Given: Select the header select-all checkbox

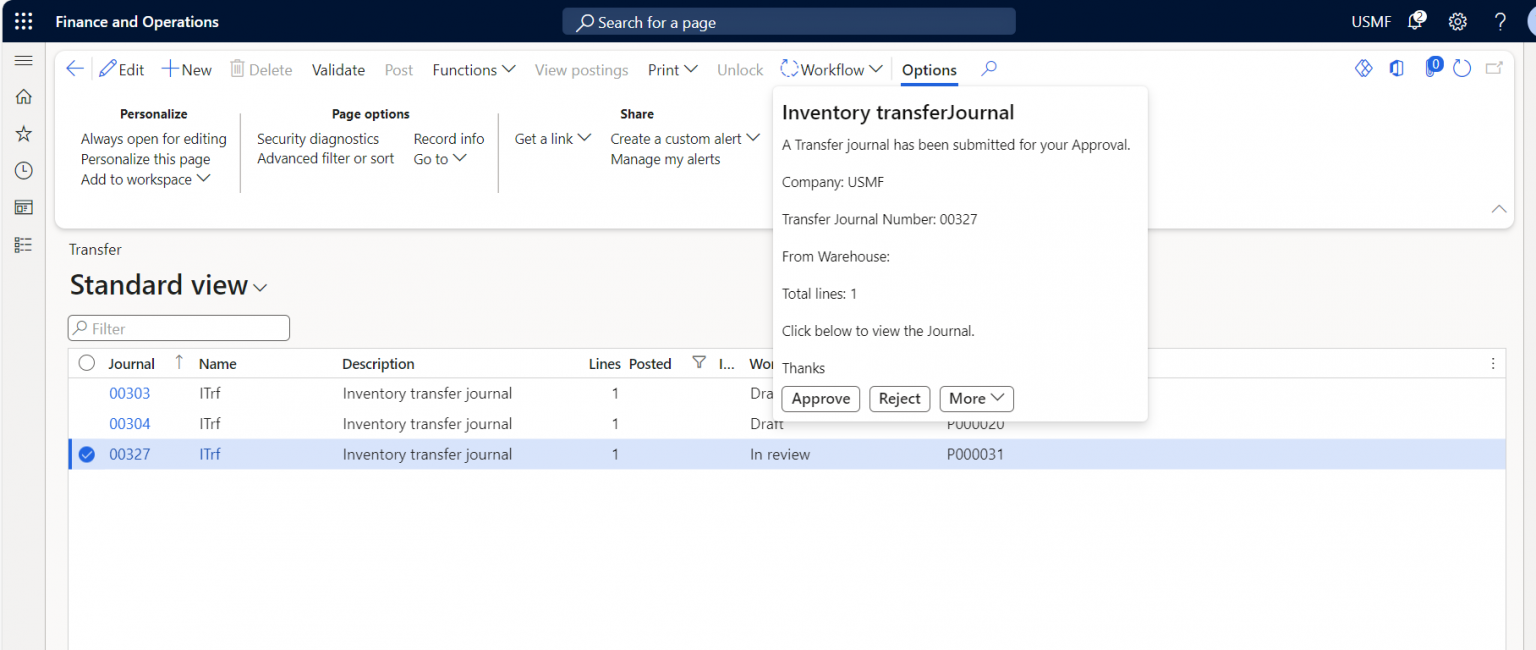Looking at the screenshot, I should click(x=86, y=362).
